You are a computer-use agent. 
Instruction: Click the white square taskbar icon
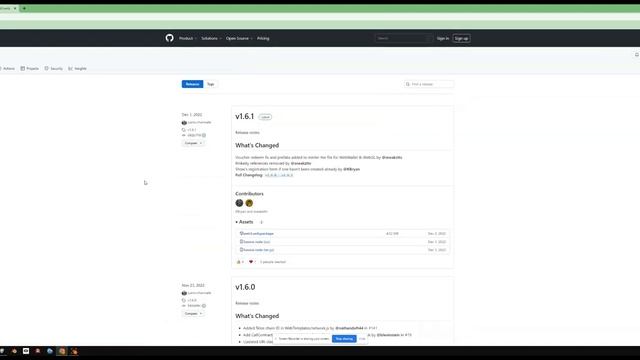[x=26, y=351]
